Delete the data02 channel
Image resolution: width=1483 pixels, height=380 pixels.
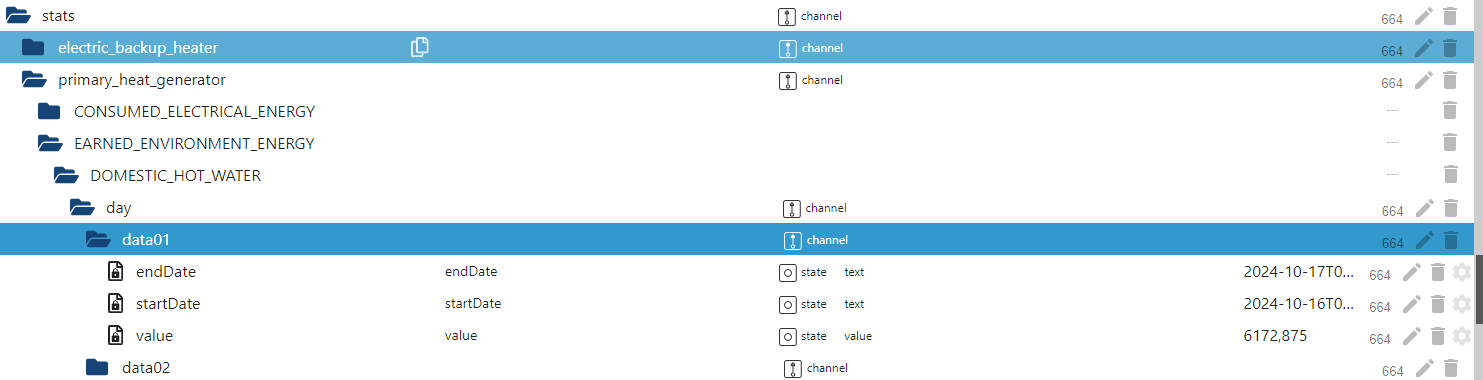(x=1450, y=368)
